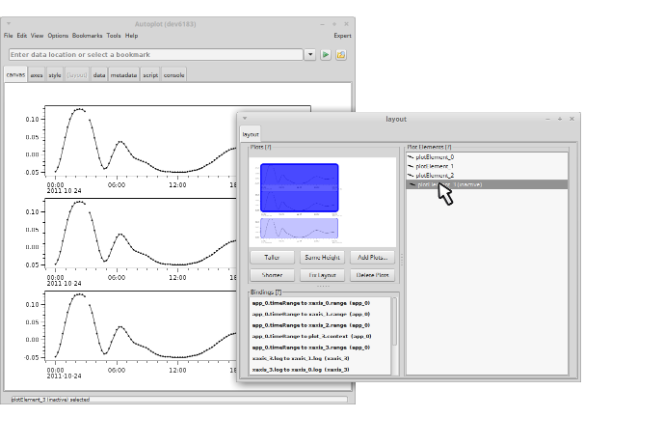664x445 pixels.
Task: Click the Taller button
Action: (272, 257)
